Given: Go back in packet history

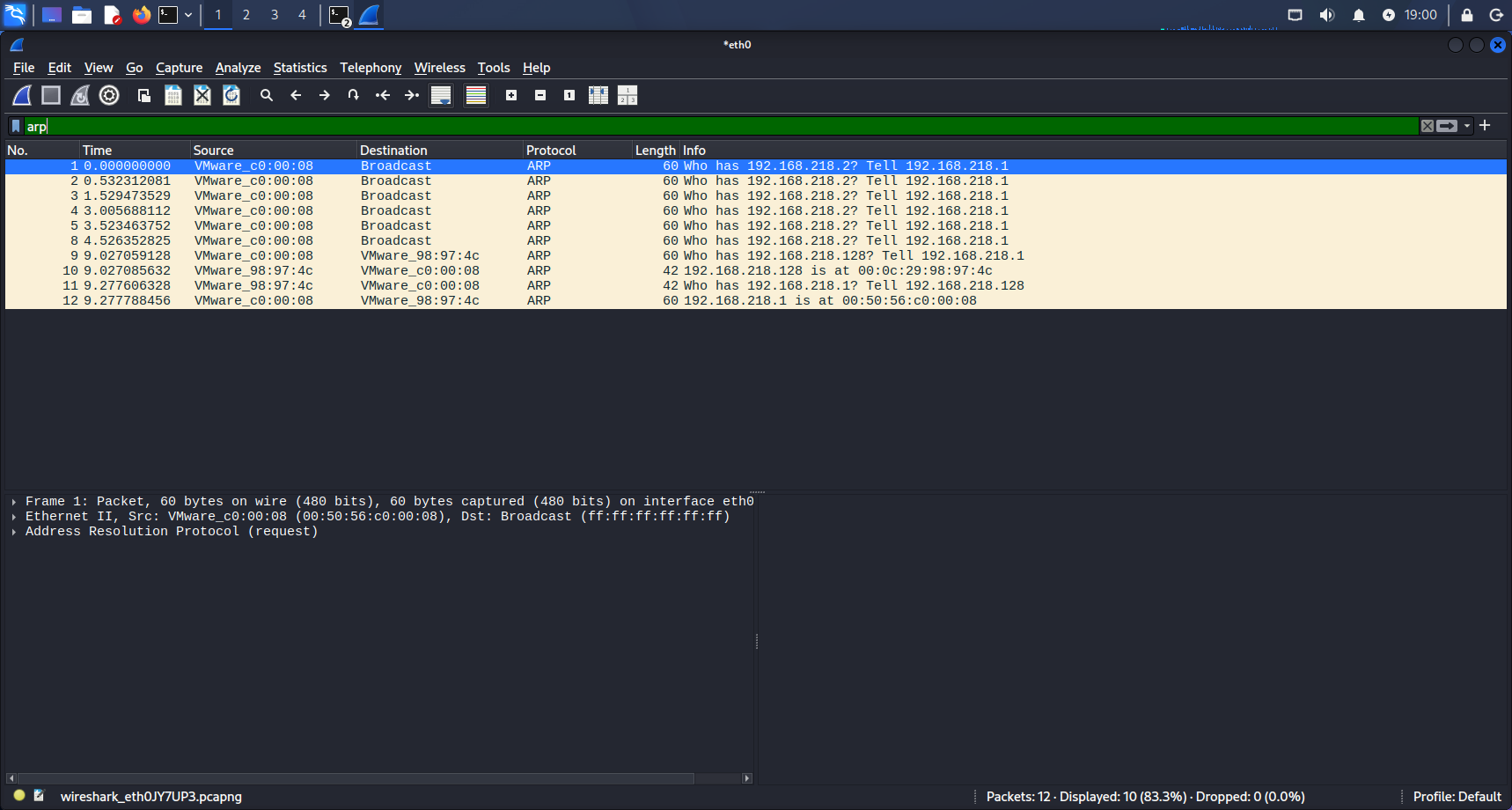Looking at the screenshot, I should coord(296,95).
